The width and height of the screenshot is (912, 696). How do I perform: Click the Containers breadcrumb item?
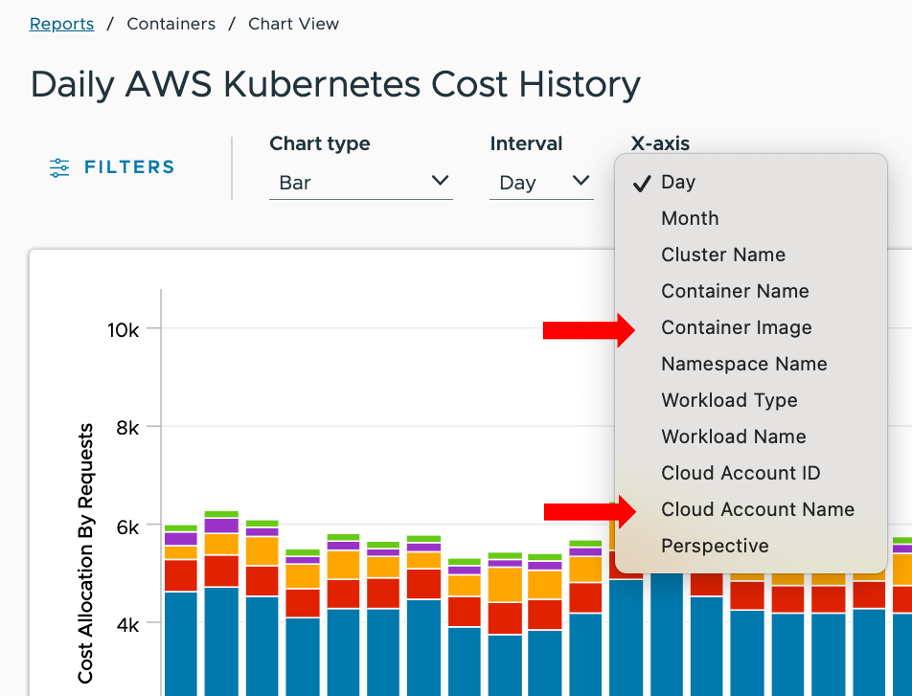point(171,23)
